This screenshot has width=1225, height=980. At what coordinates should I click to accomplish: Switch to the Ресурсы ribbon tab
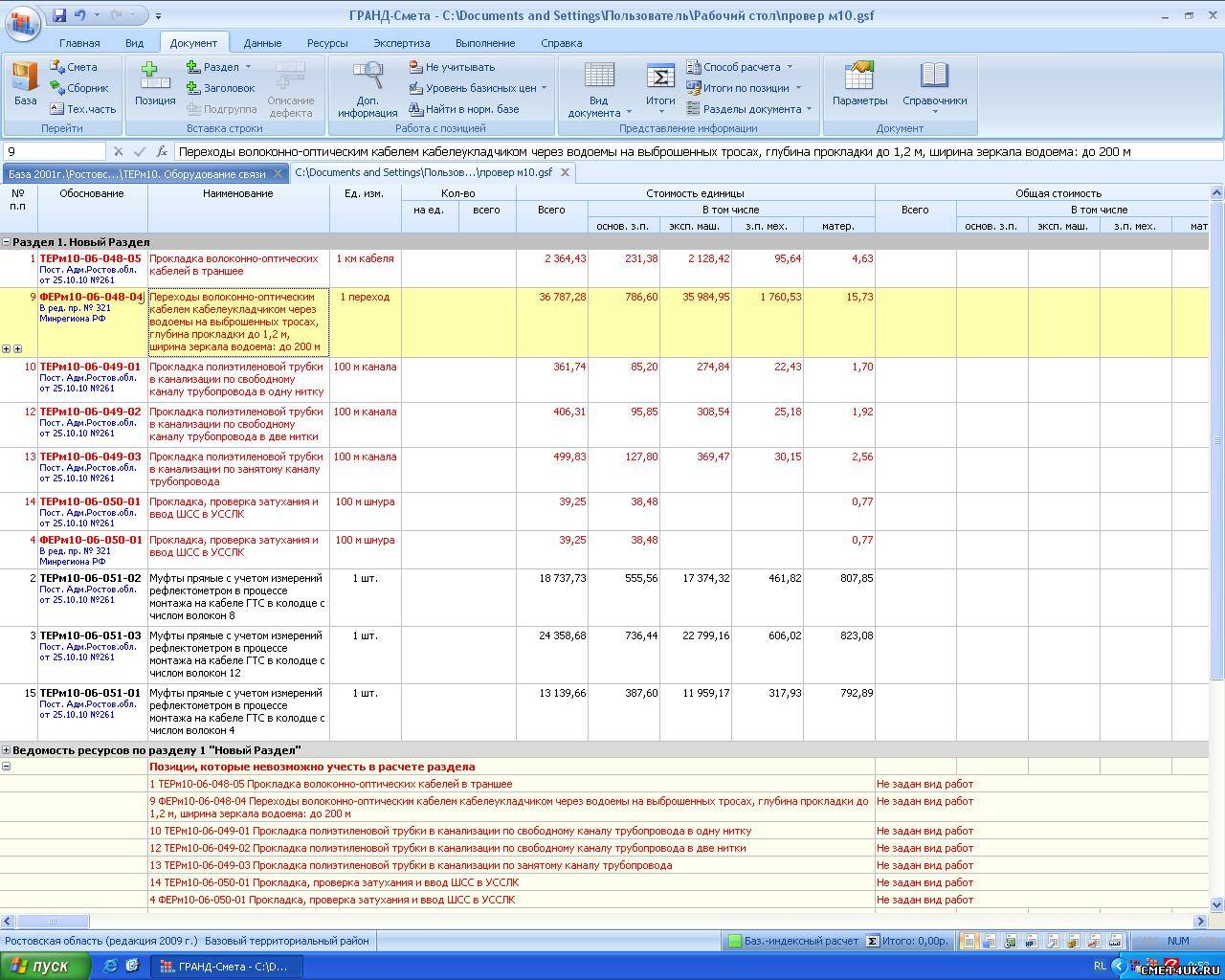(x=327, y=43)
